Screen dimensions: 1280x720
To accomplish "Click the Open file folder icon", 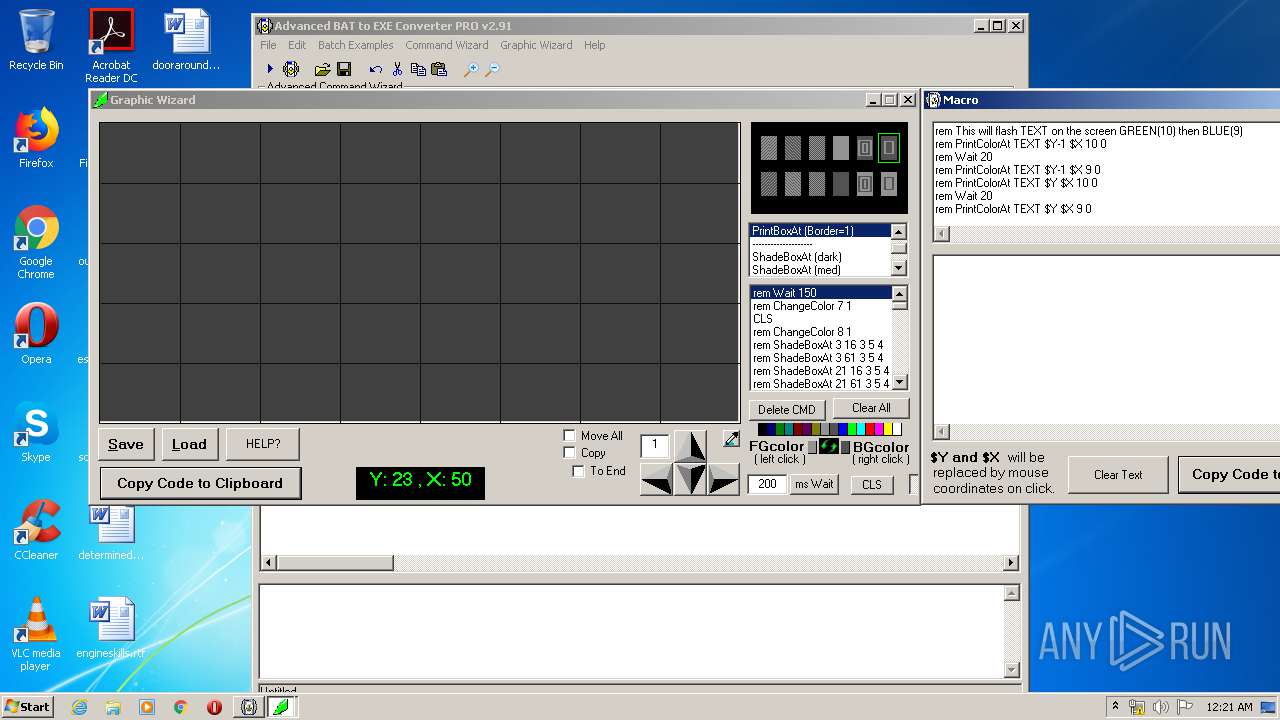I will (322, 69).
